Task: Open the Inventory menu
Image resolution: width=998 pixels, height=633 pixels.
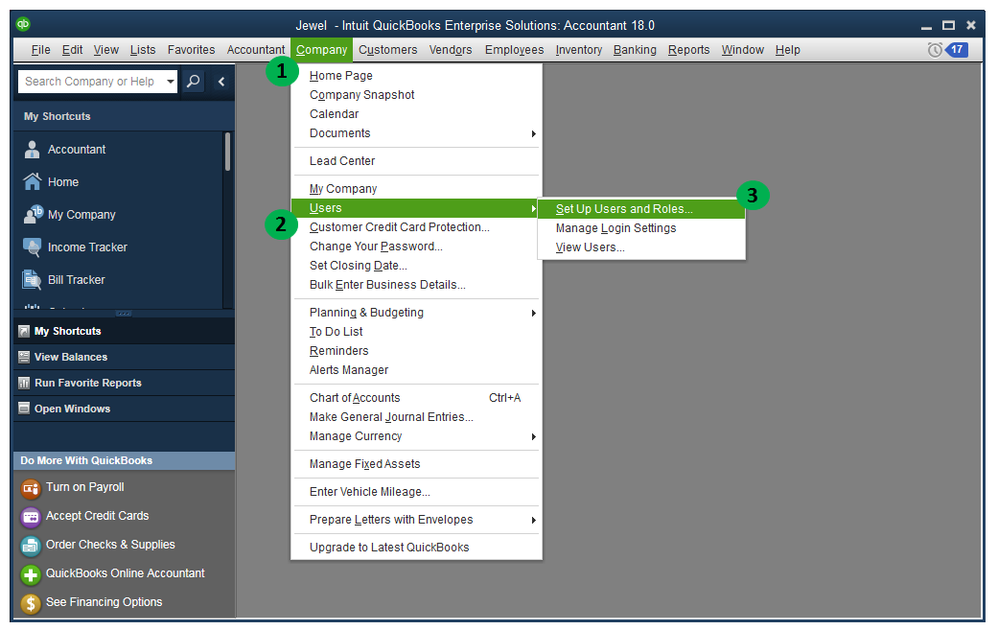Action: [x=579, y=50]
